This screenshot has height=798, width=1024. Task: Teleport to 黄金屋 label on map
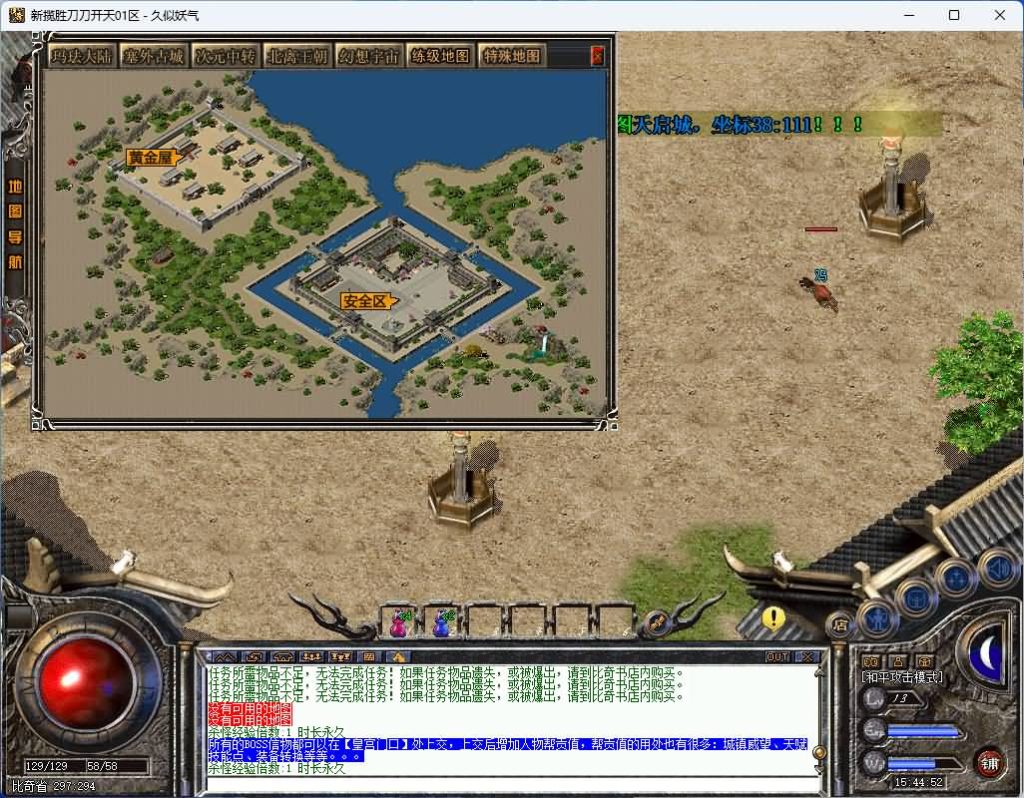tap(151, 157)
